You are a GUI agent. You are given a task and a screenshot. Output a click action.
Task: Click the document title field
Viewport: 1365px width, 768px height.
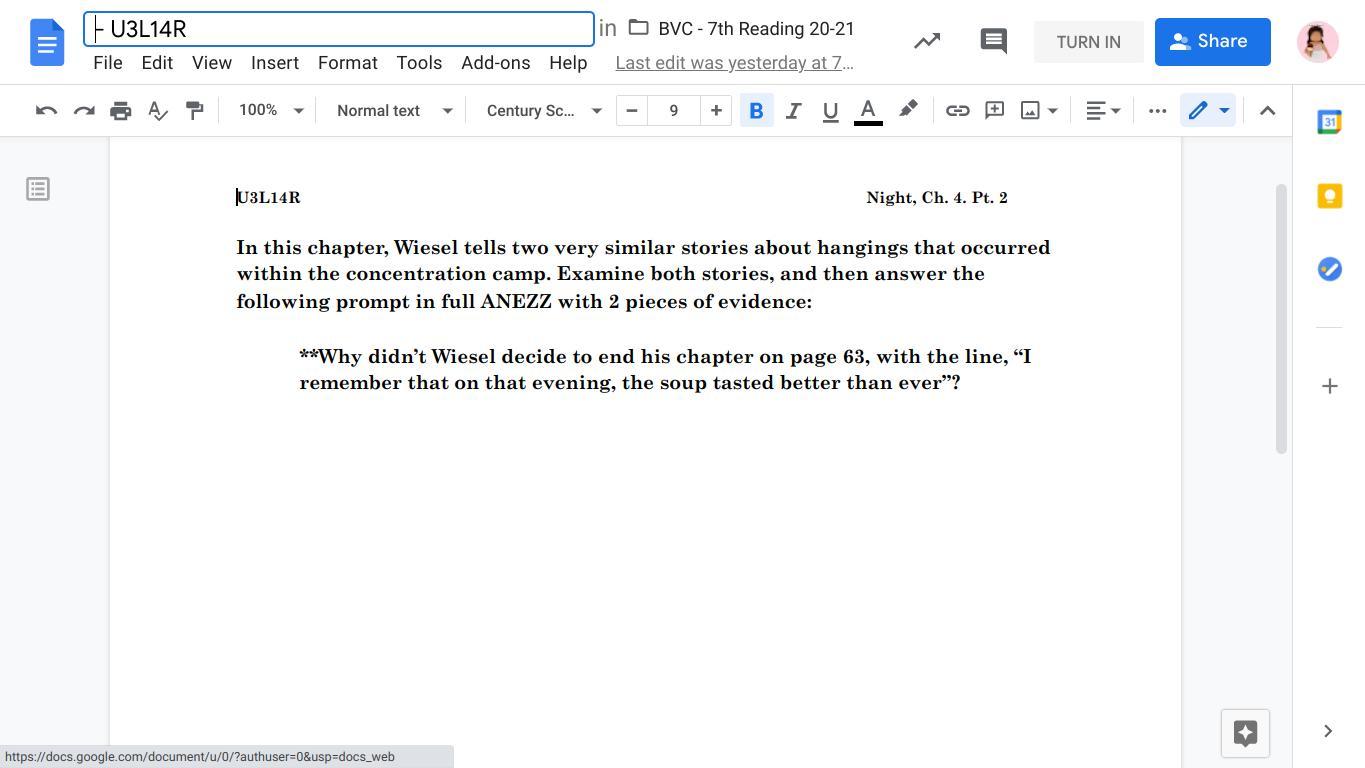pos(339,29)
